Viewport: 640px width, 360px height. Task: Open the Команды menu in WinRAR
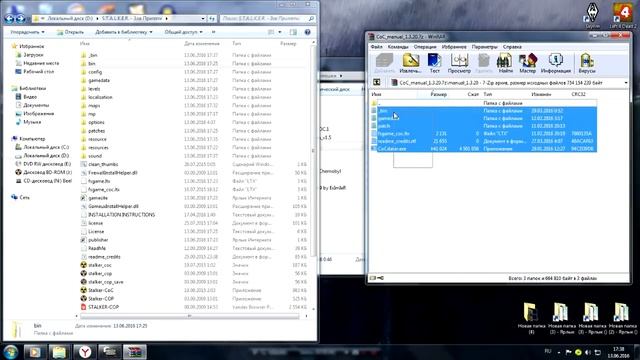(x=398, y=47)
